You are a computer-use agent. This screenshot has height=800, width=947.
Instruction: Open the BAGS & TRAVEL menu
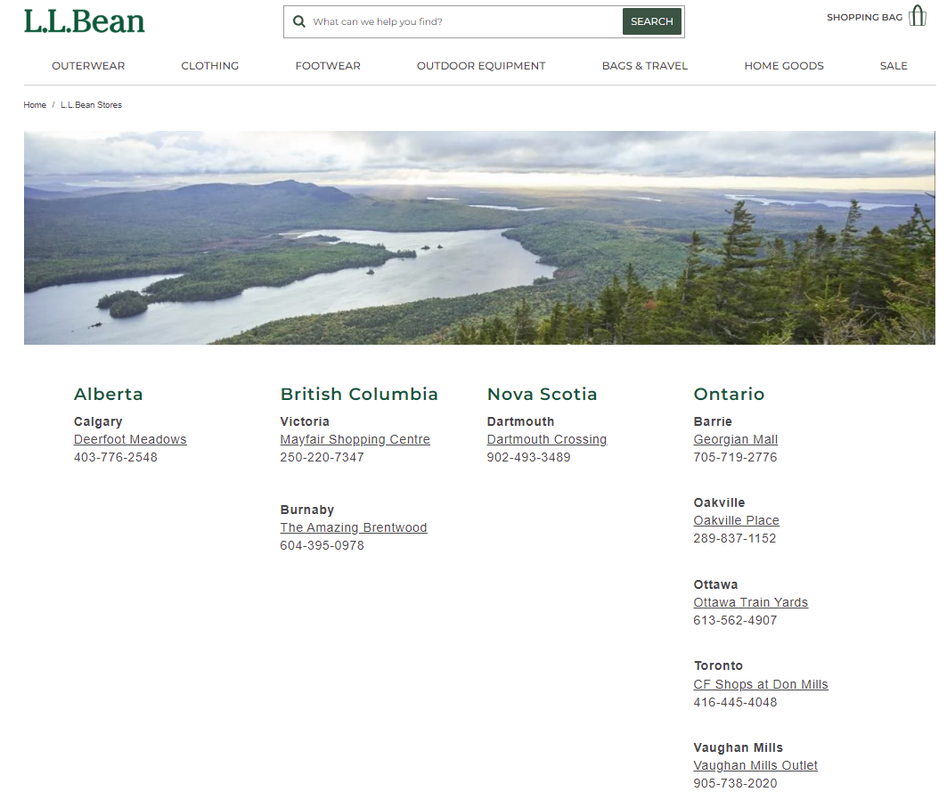(x=645, y=66)
